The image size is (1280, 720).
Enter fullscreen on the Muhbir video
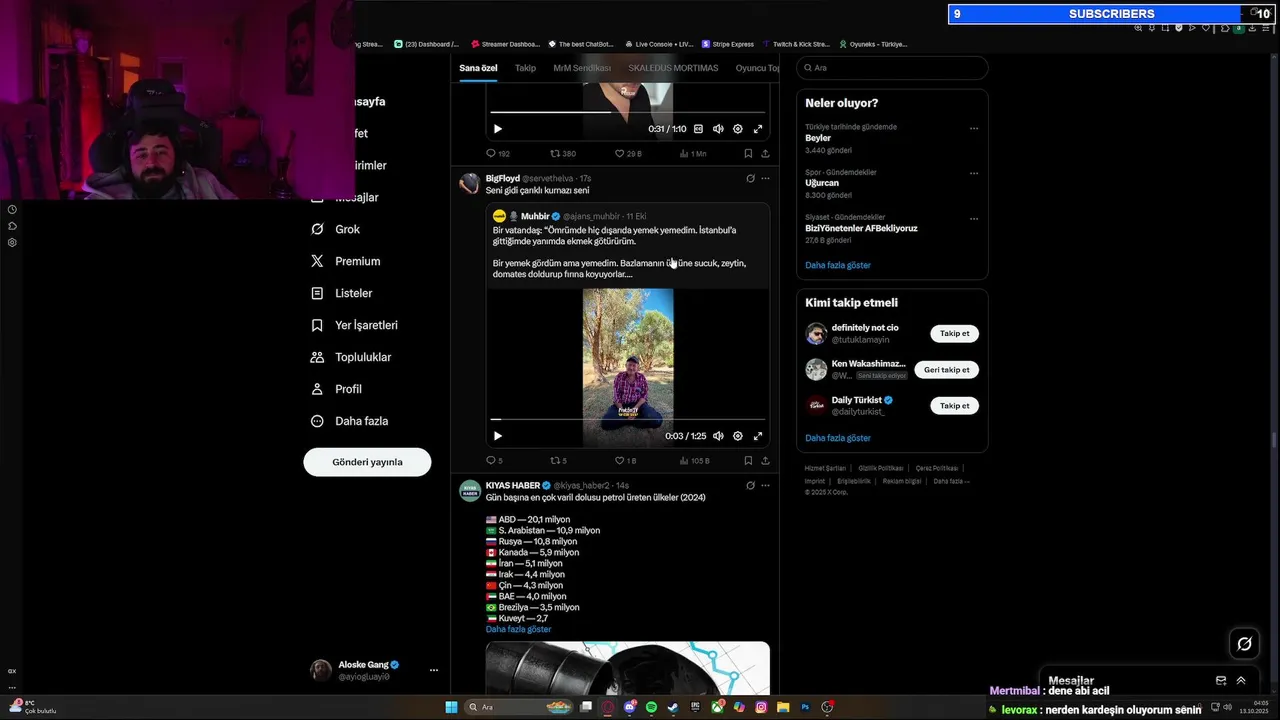click(x=758, y=436)
